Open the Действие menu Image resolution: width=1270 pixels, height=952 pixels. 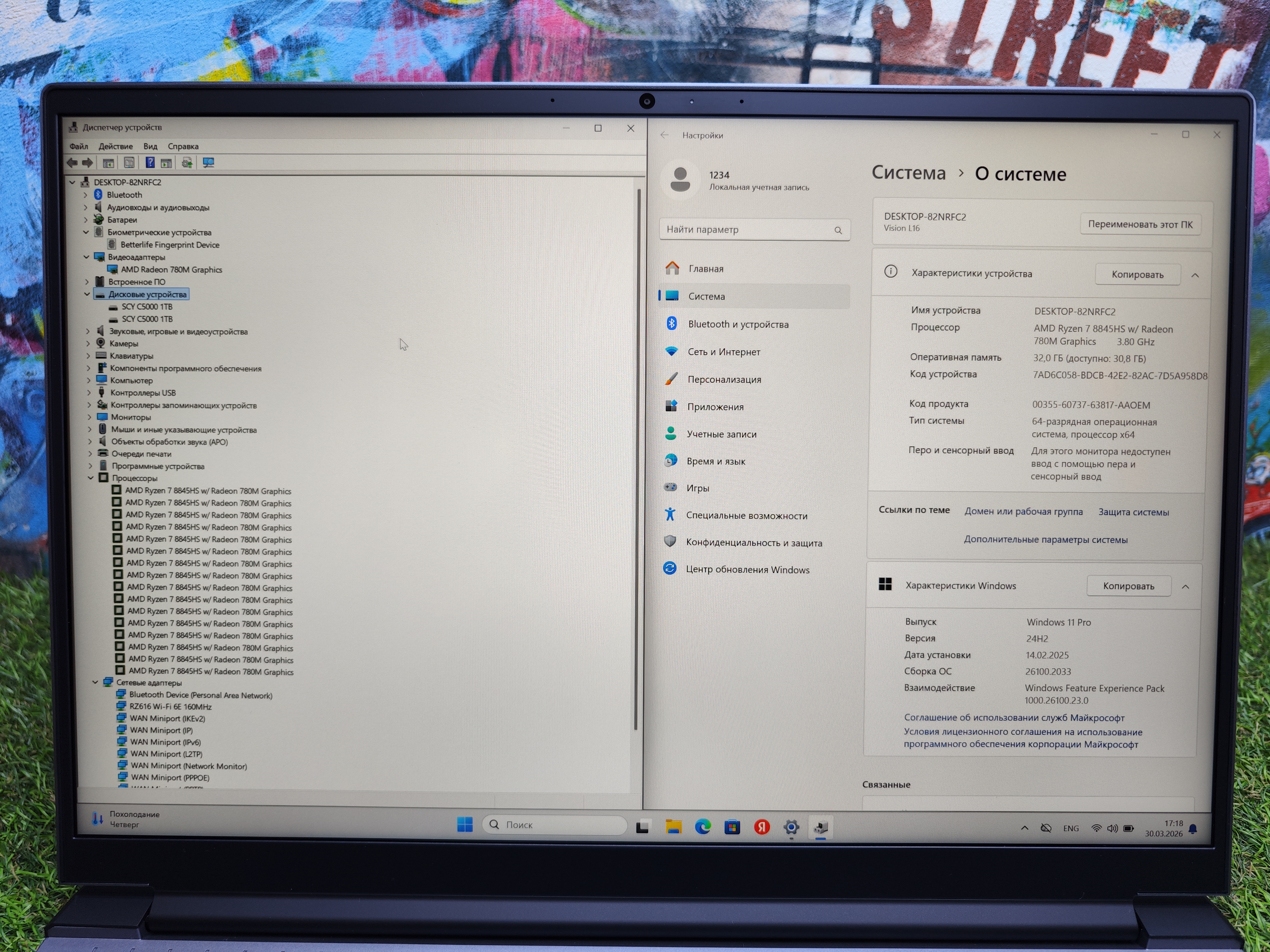point(115,146)
